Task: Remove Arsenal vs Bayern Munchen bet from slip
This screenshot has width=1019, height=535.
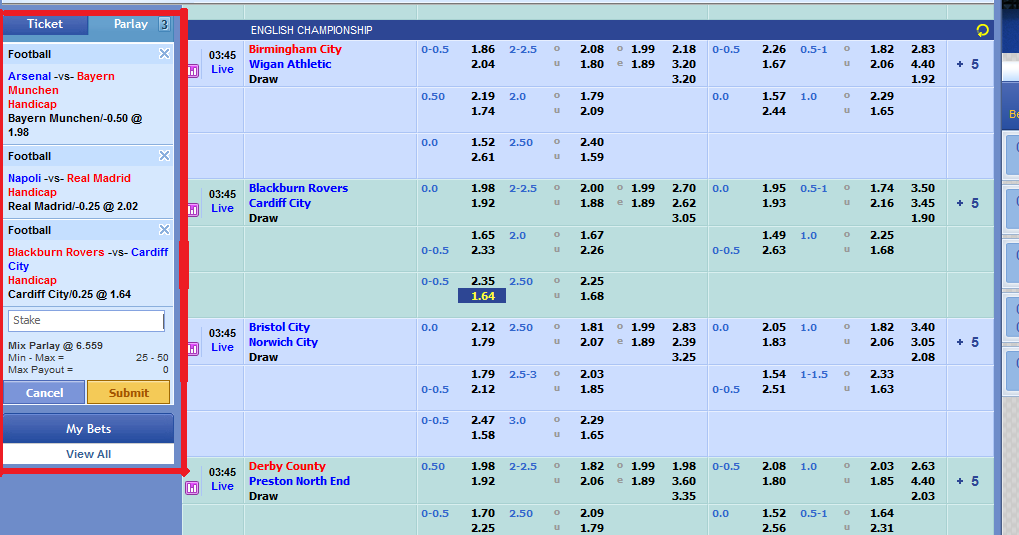Action: (x=164, y=54)
